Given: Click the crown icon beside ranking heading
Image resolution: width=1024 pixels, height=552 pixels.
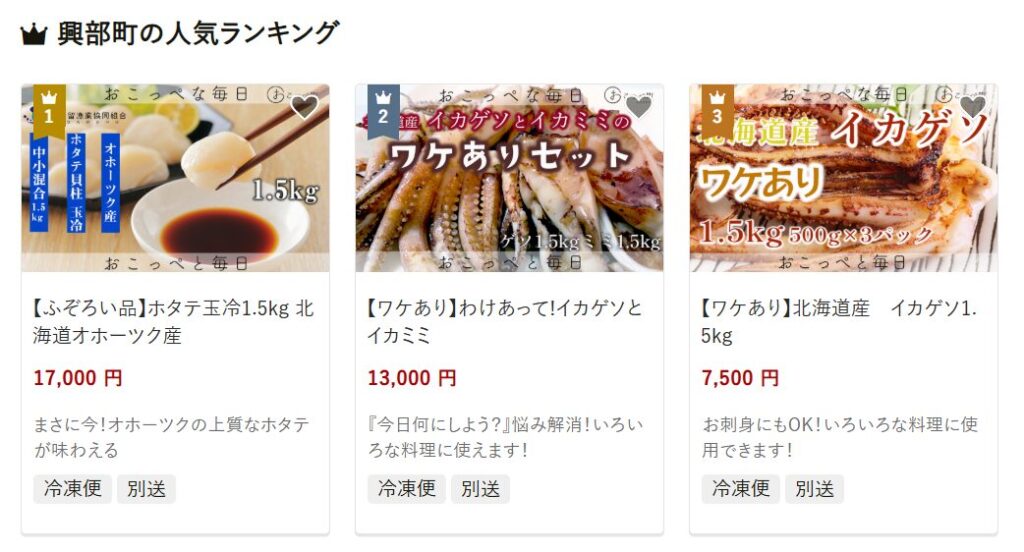Looking at the screenshot, I should click(33, 34).
